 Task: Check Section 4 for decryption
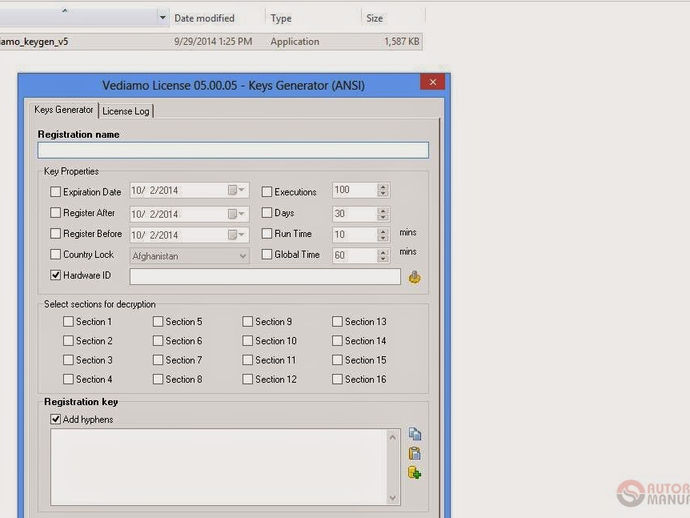click(68, 379)
